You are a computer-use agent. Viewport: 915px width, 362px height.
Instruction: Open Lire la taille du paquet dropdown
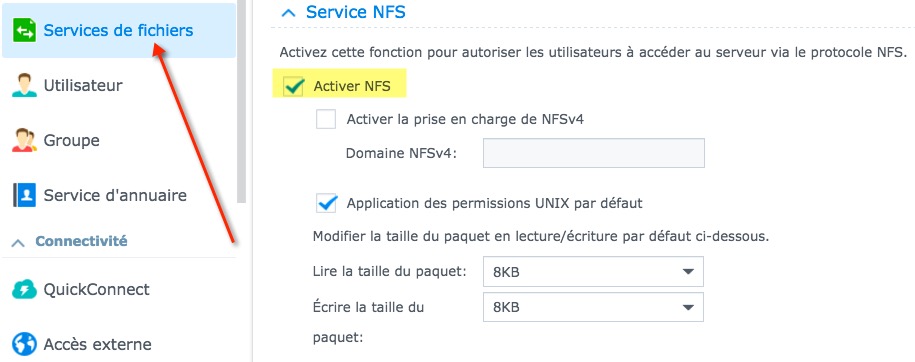[593, 272]
